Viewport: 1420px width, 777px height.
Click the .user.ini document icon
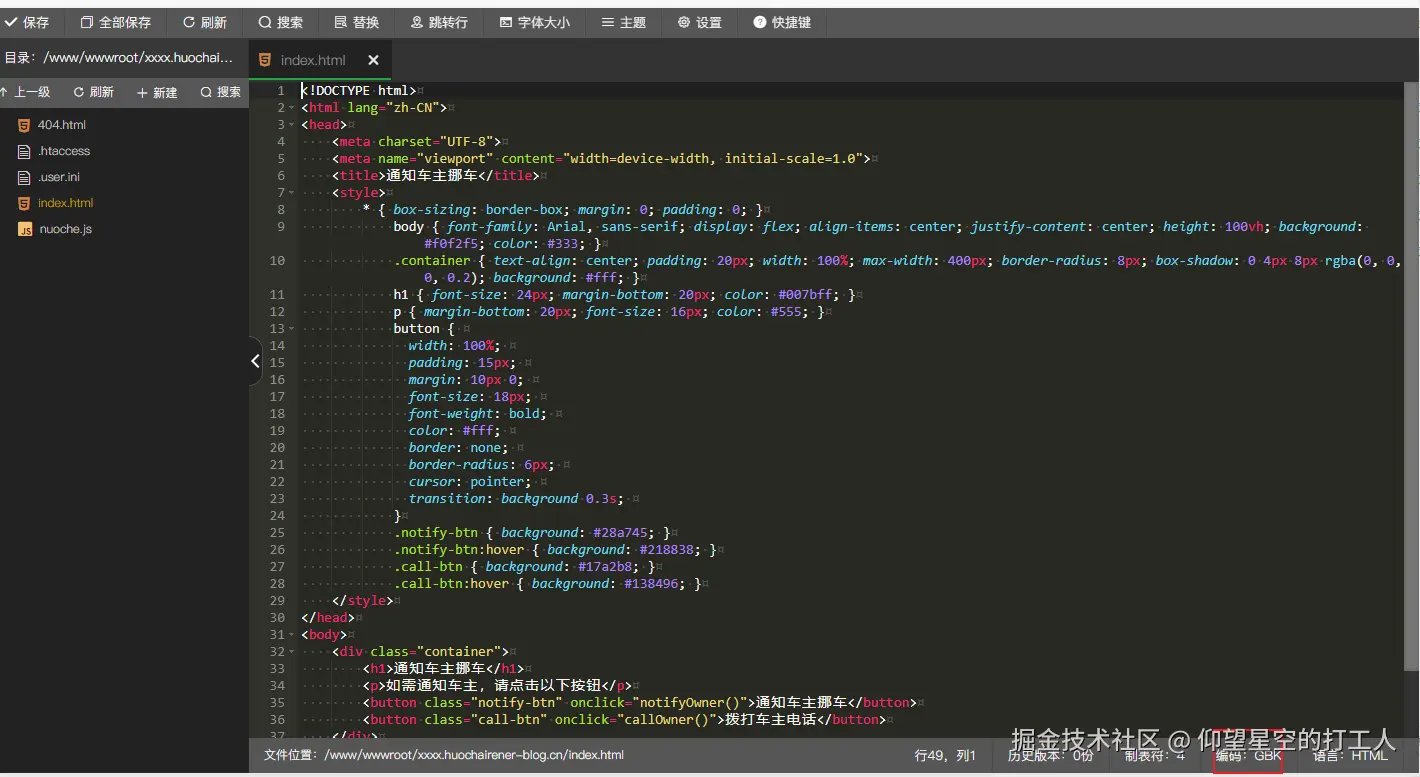(x=24, y=177)
